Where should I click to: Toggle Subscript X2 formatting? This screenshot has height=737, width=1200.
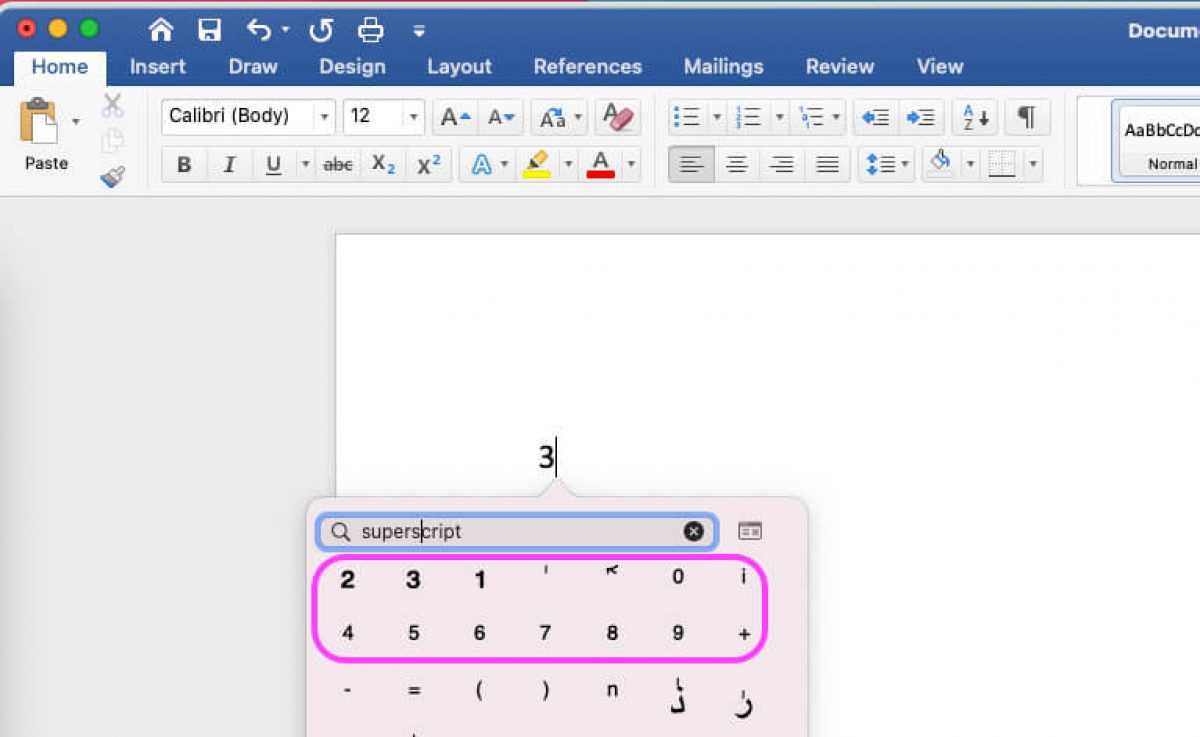pos(383,165)
